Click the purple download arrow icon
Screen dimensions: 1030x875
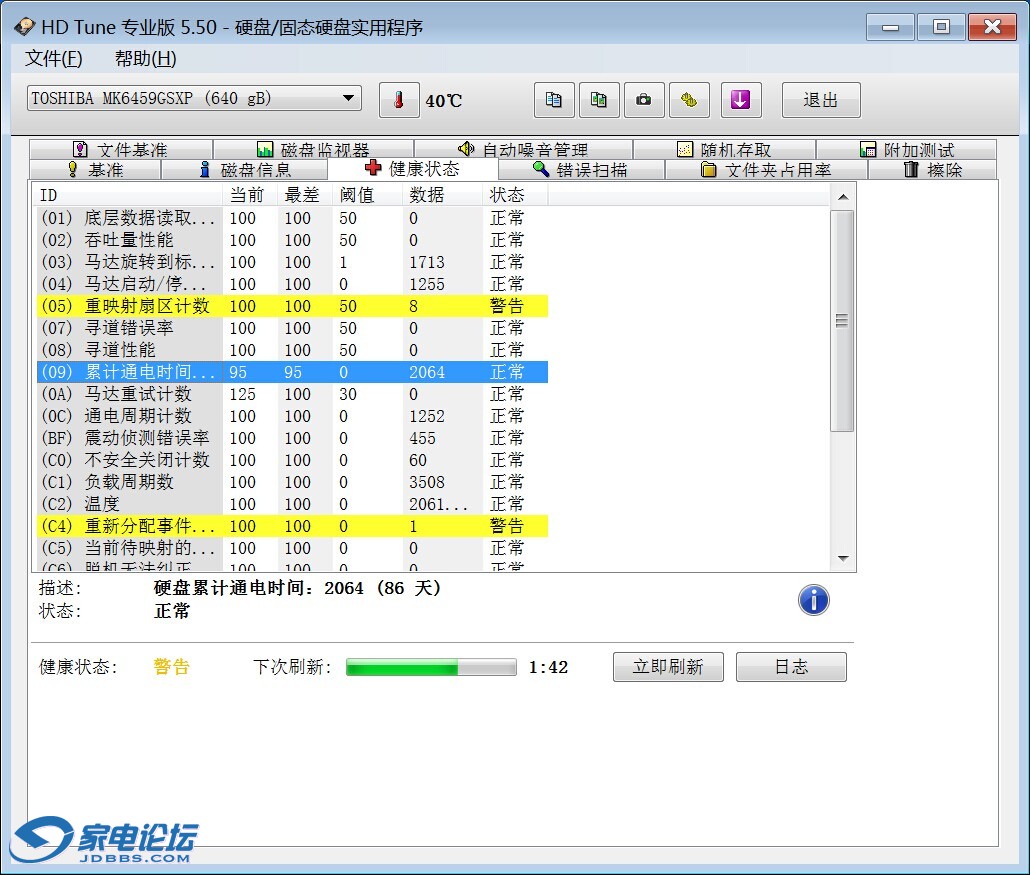[x=741, y=100]
